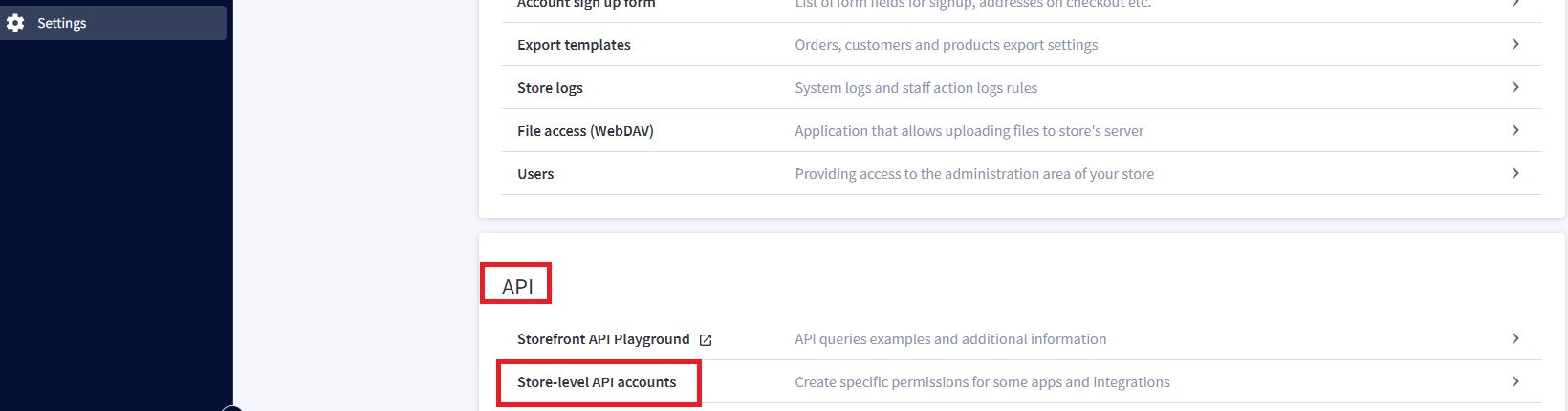Launch Storefront API Playground link
The width and height of the screenshot is (1568, 411).
603,339
